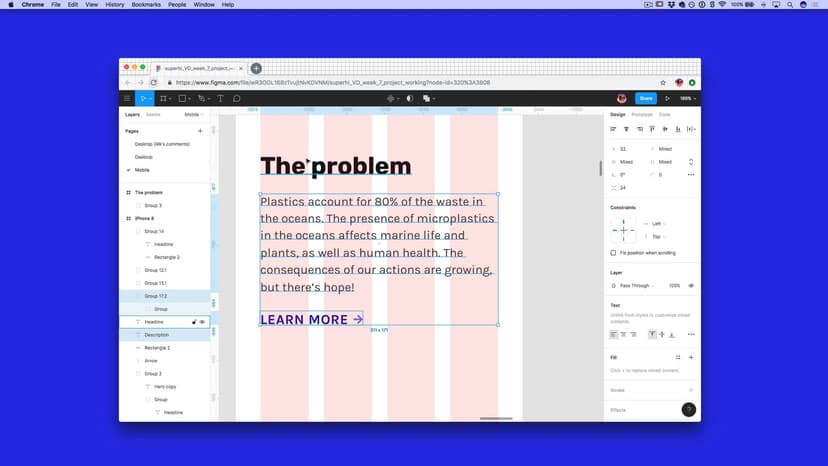Open the help question mark button
Viewport: 828px width, 466px height.
[x=688, y=410]
